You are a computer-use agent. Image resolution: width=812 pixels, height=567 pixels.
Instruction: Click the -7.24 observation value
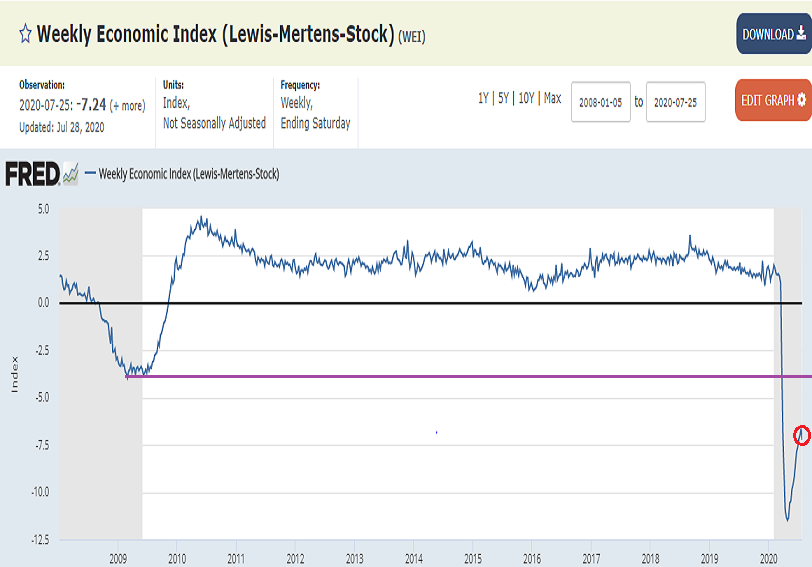pos(91,105)
